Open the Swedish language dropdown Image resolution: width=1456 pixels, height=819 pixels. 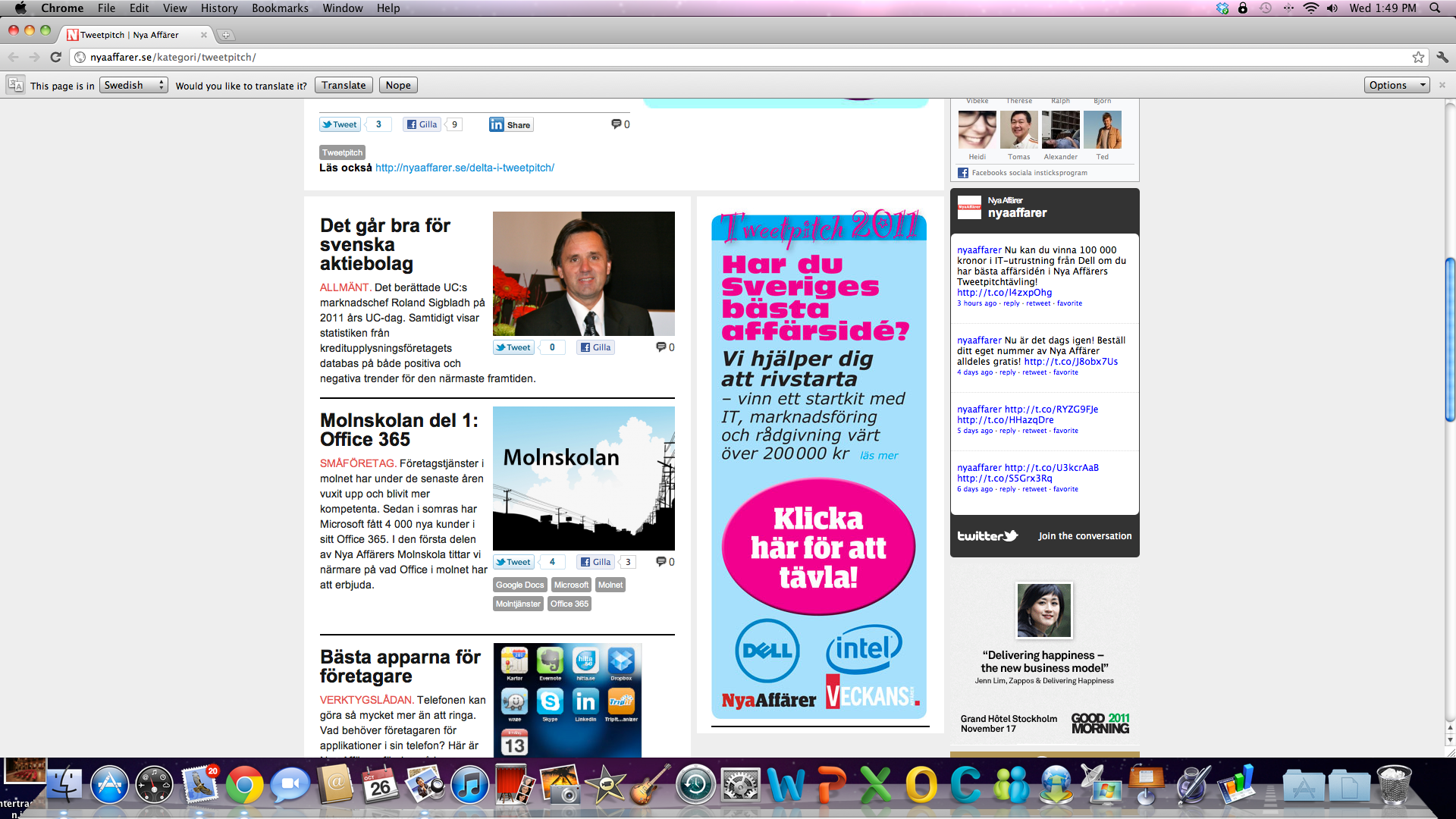(133, 85)
